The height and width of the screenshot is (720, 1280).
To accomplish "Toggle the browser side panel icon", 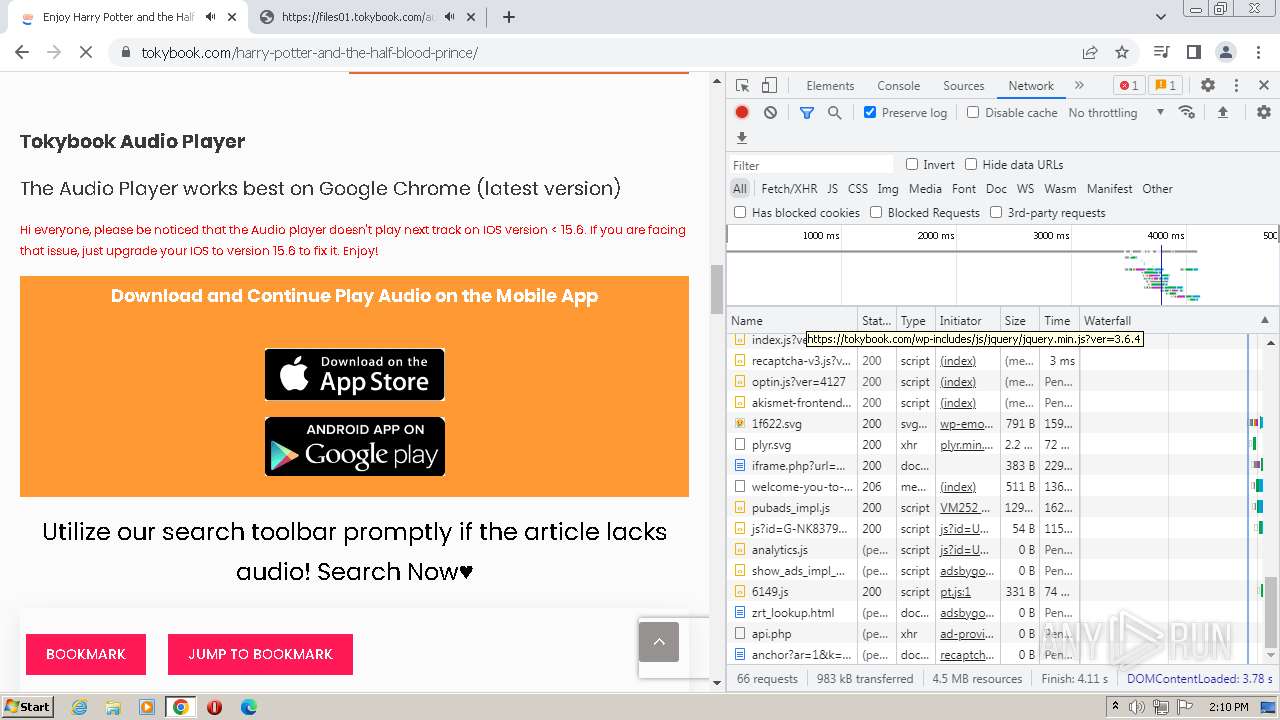I will (x=1193, y=52).
